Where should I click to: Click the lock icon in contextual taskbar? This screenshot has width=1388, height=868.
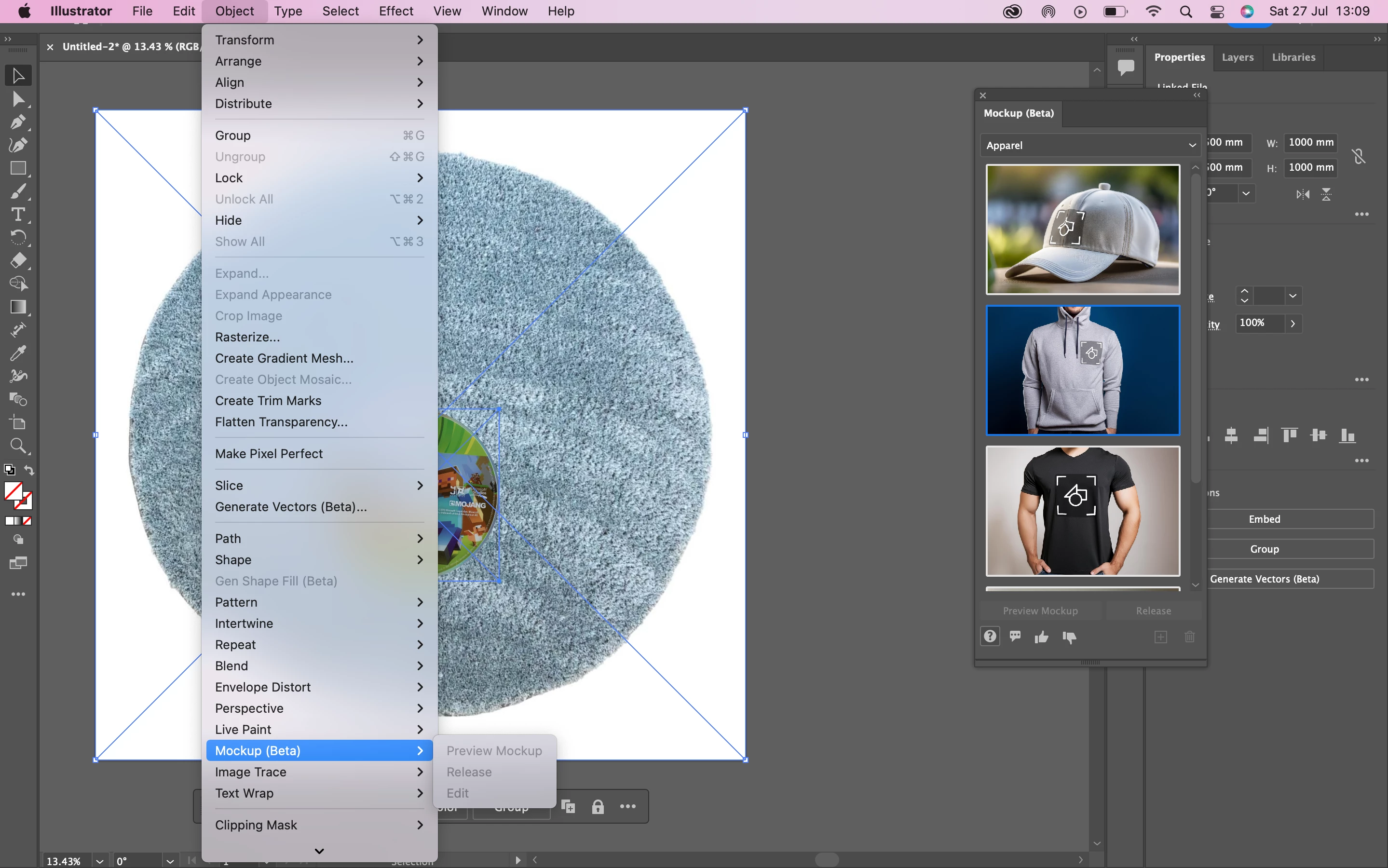point(598,807)
